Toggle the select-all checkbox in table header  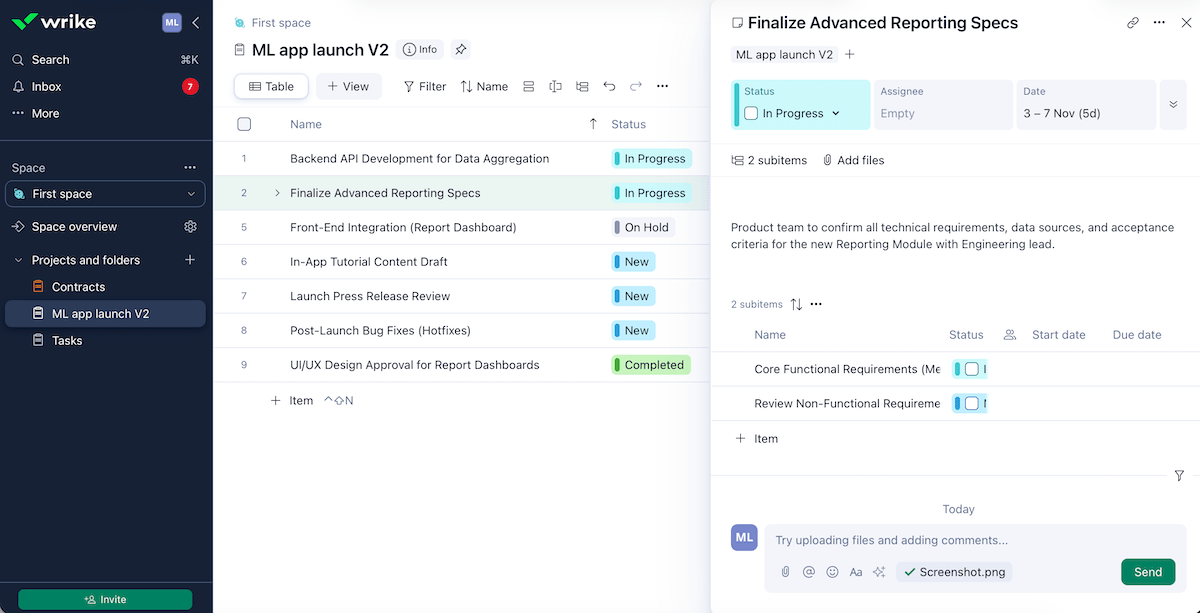244,124
